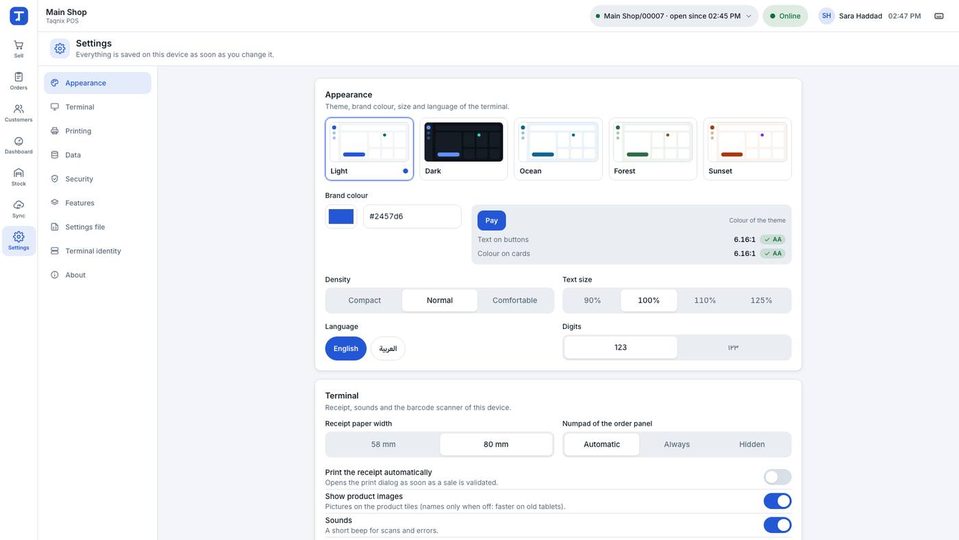Select the Light theme card
959x540 pixels.
click(x=369, y=149)
